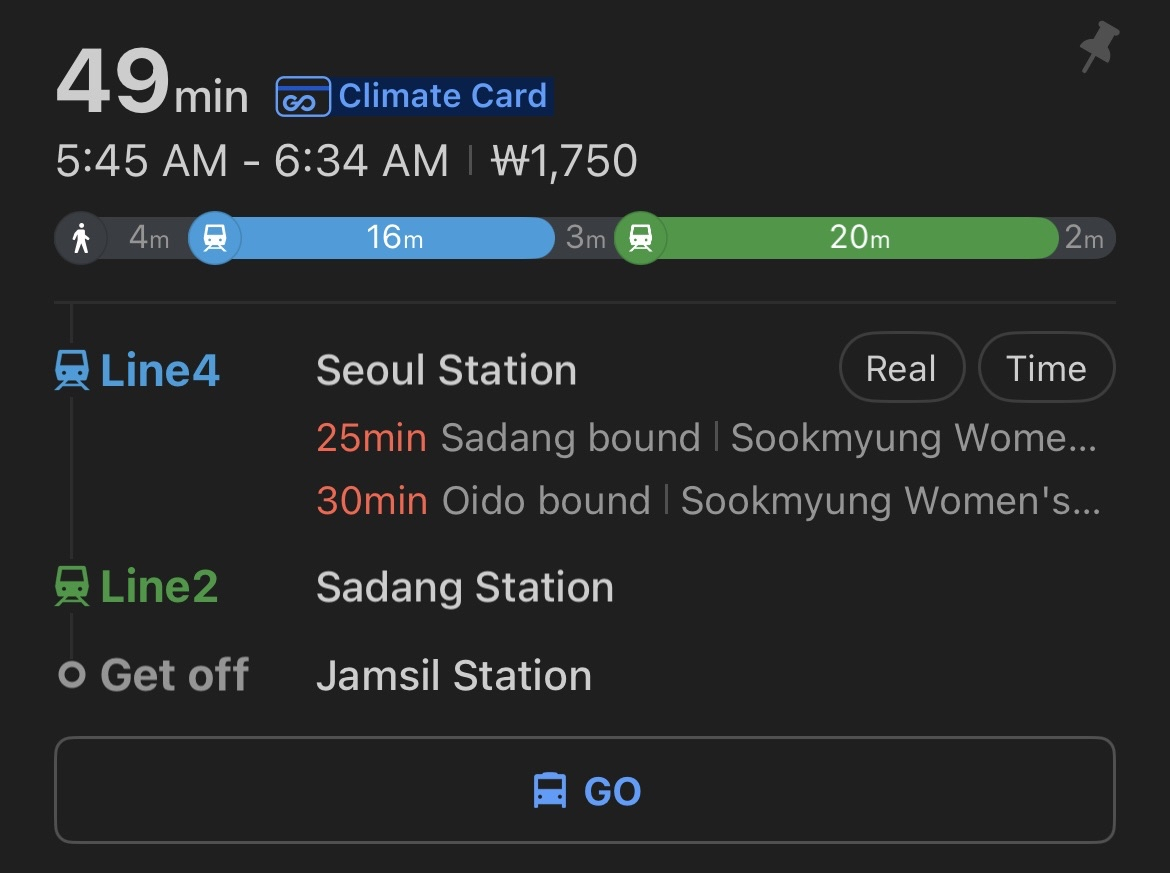Toggle the Real arrival mode pill
The image size is (1170, 873).
[x=901, y=369]
